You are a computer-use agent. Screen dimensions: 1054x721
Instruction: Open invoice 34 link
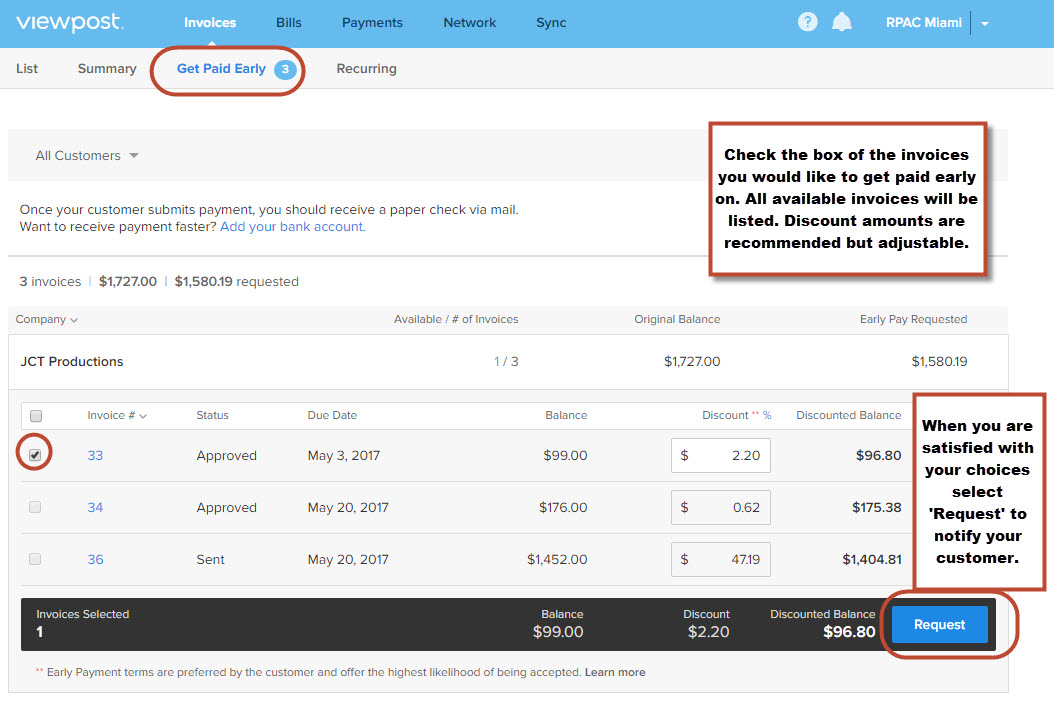[x=95, y=507]
